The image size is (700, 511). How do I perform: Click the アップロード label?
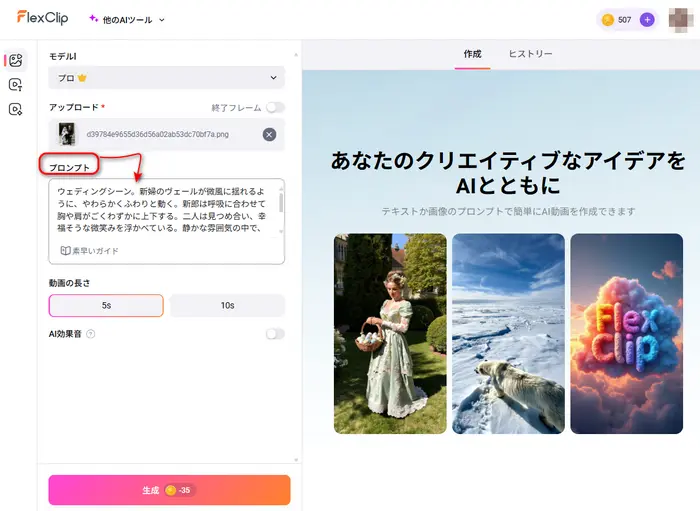click(x=74, y=107)
